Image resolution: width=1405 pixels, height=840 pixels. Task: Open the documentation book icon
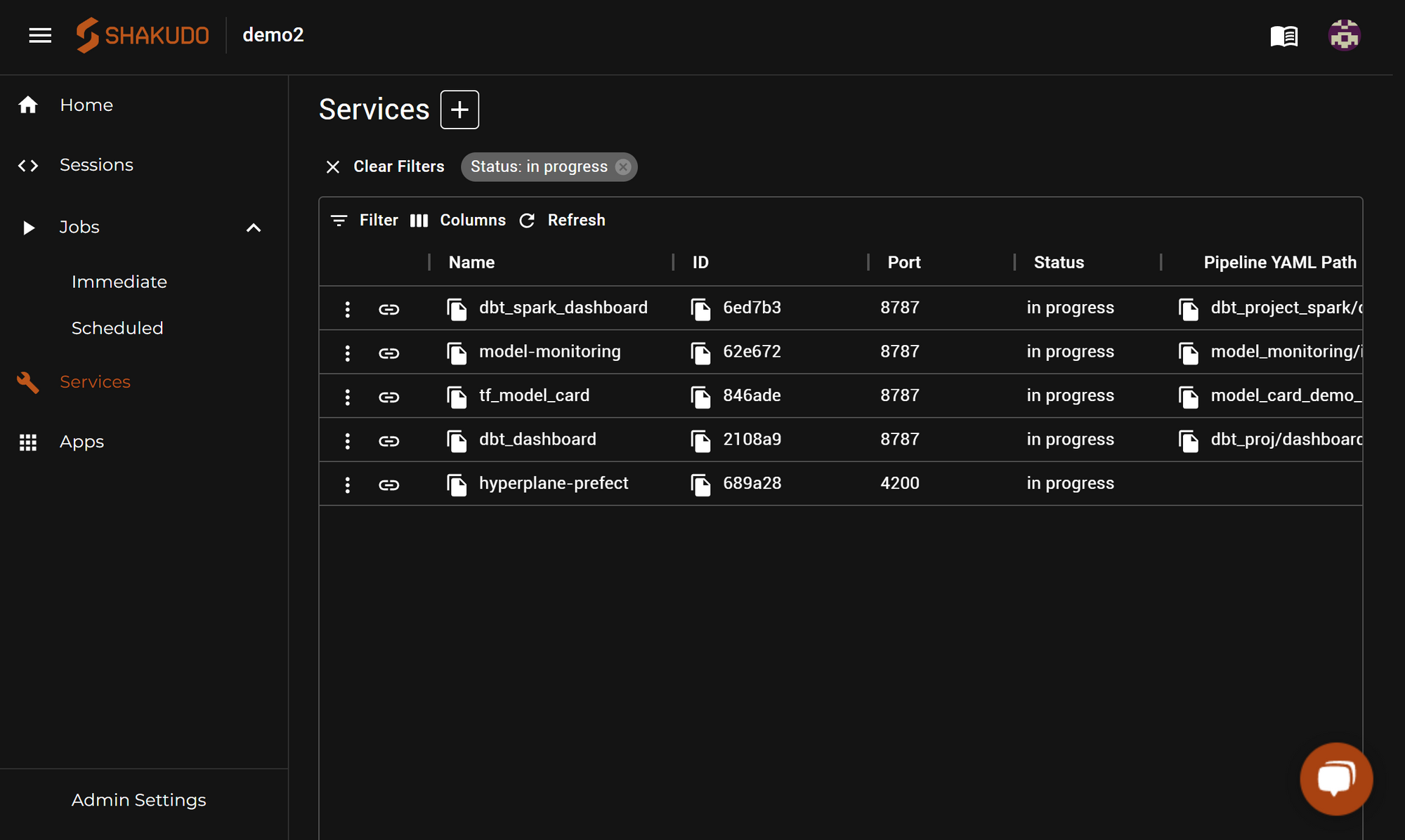1283,36
